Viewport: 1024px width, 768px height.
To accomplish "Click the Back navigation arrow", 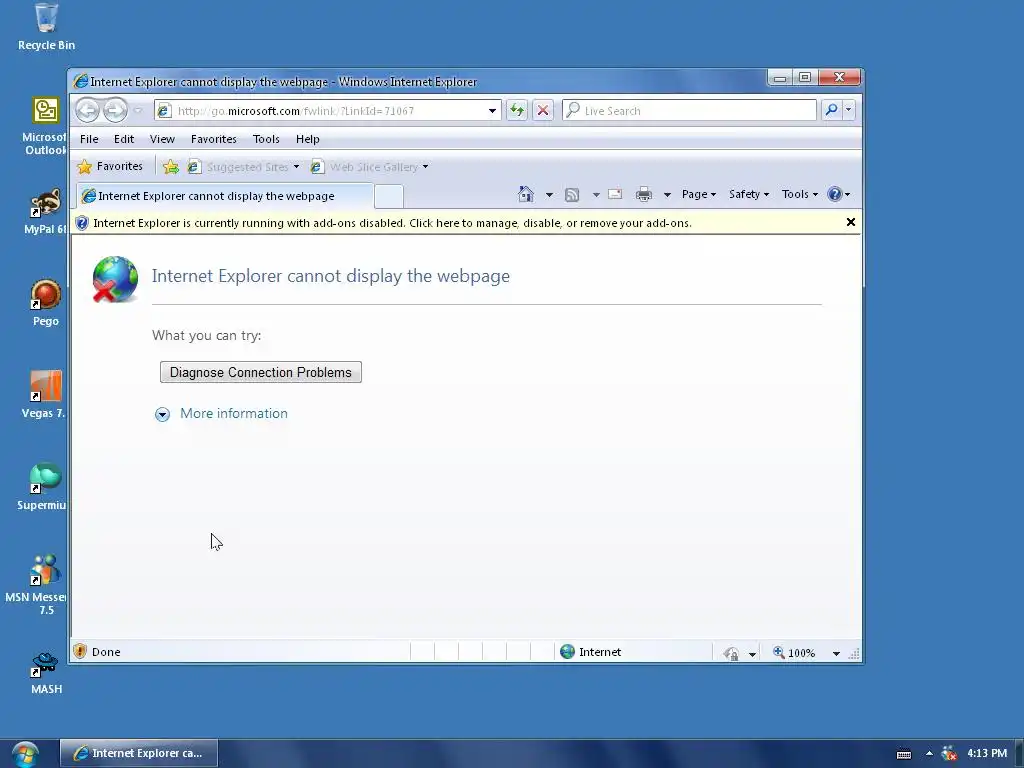I will coord(87,110).
